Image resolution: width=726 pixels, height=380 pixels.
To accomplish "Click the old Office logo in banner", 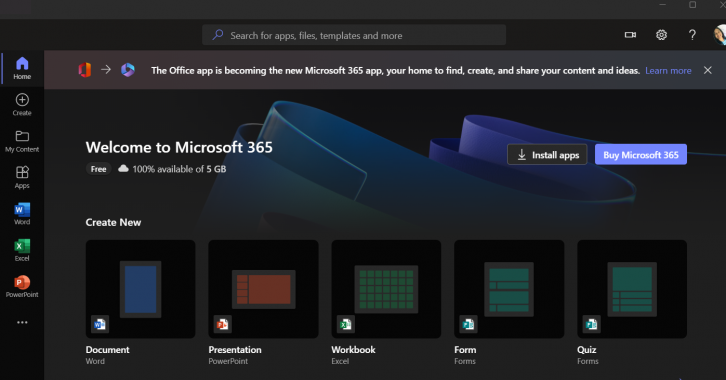I will click(x=85, y=70).
